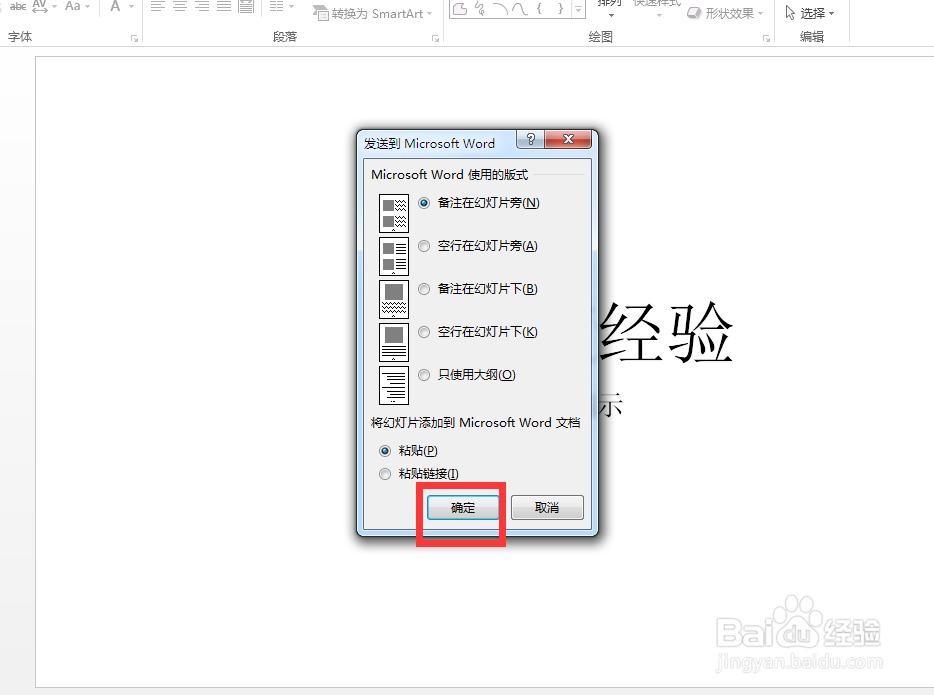
Task: Open the 选择 select dropdown
Action: point(810,13)
